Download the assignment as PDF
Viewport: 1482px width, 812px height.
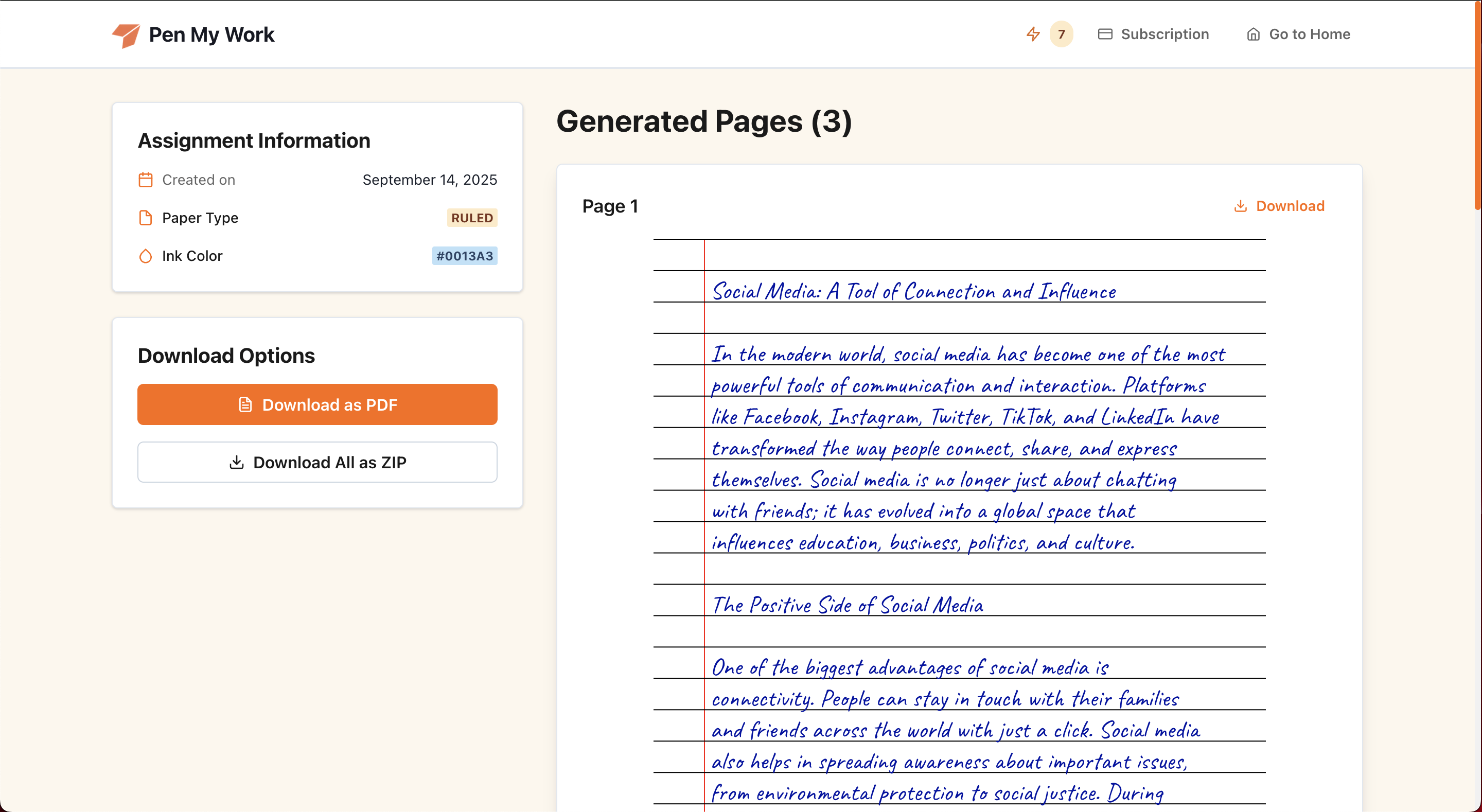pos(317,404)
